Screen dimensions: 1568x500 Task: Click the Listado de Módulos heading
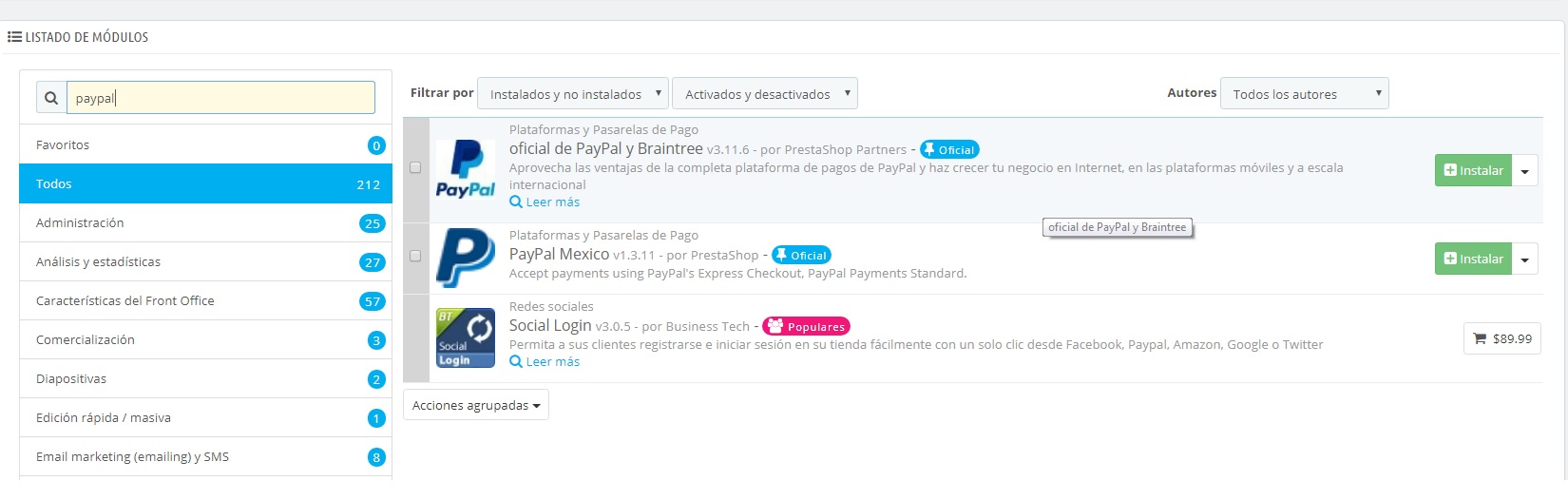coord(86,37)
